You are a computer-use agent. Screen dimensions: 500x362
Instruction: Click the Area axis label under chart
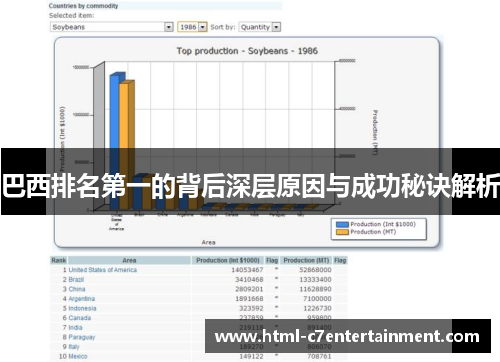coord(208,242)
